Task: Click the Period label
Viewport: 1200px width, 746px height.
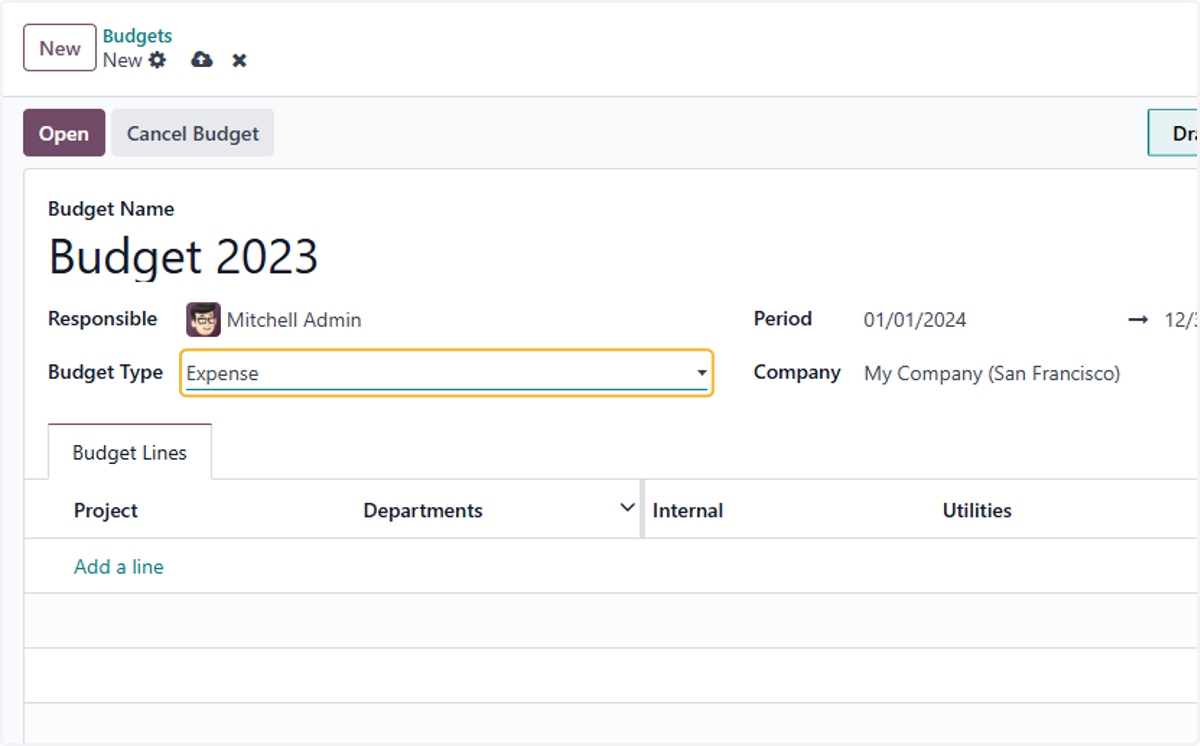Action: coord(783,319)
